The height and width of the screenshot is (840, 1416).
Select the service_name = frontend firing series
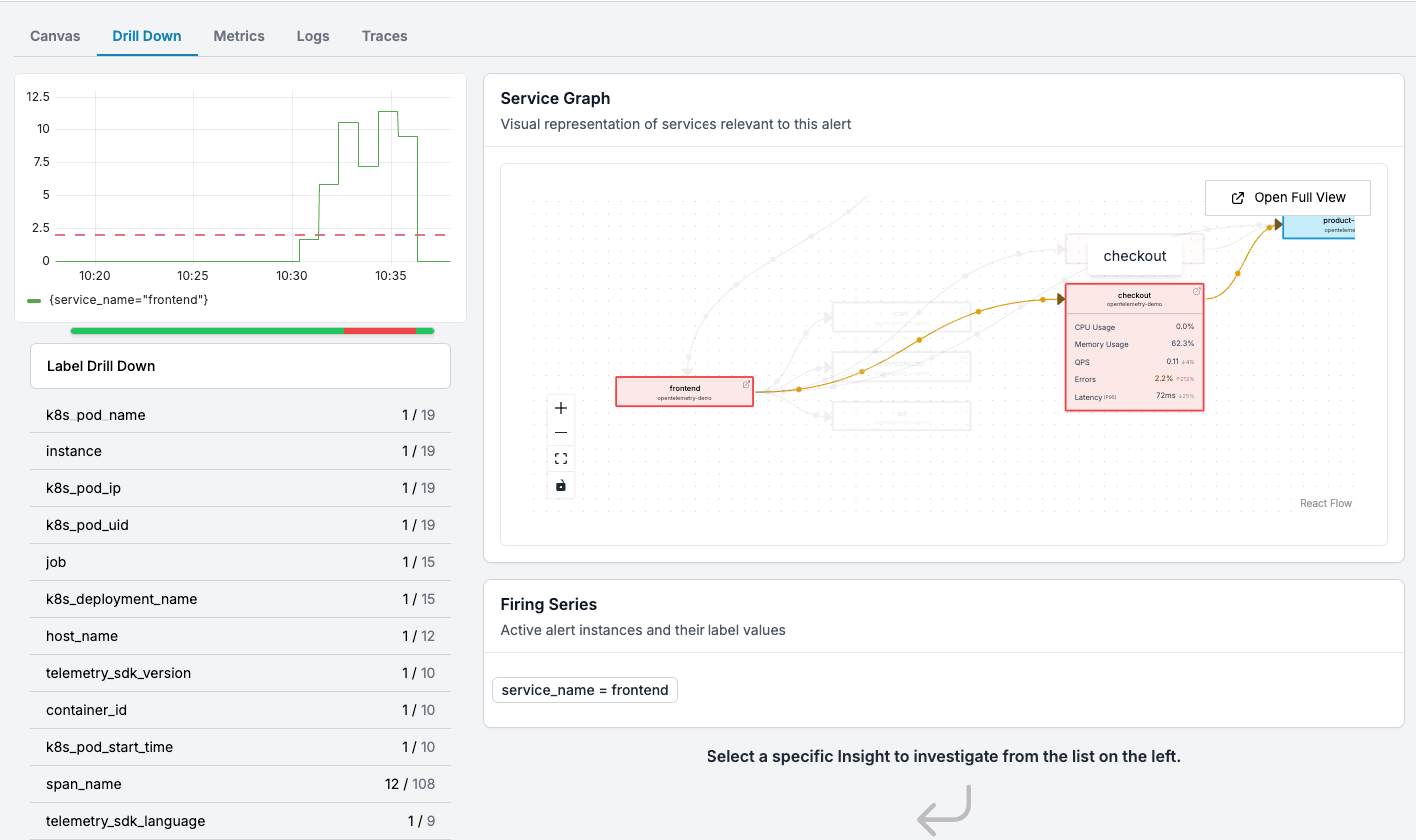point(585,690)
